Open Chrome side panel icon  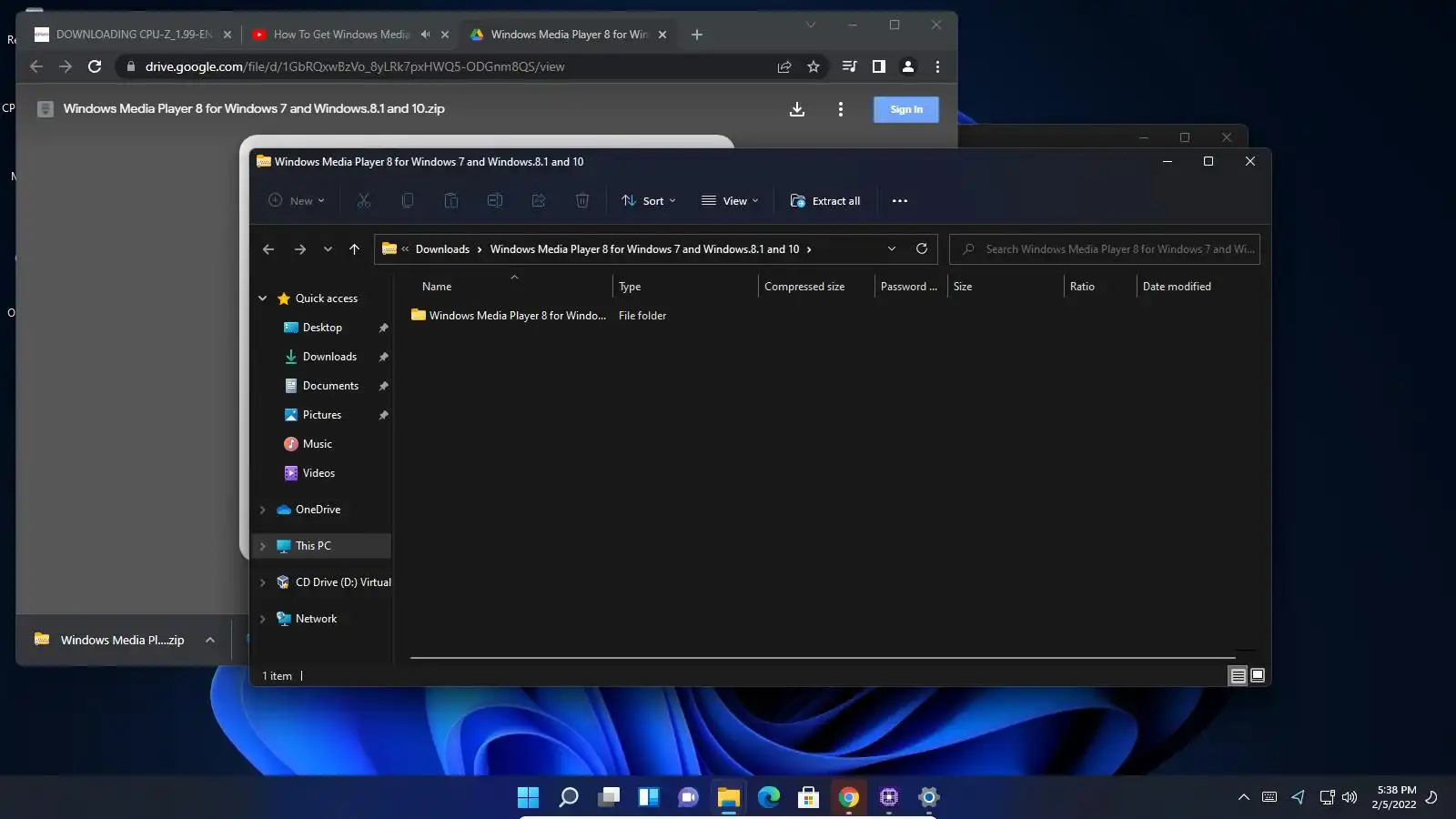tap(879, 66)
